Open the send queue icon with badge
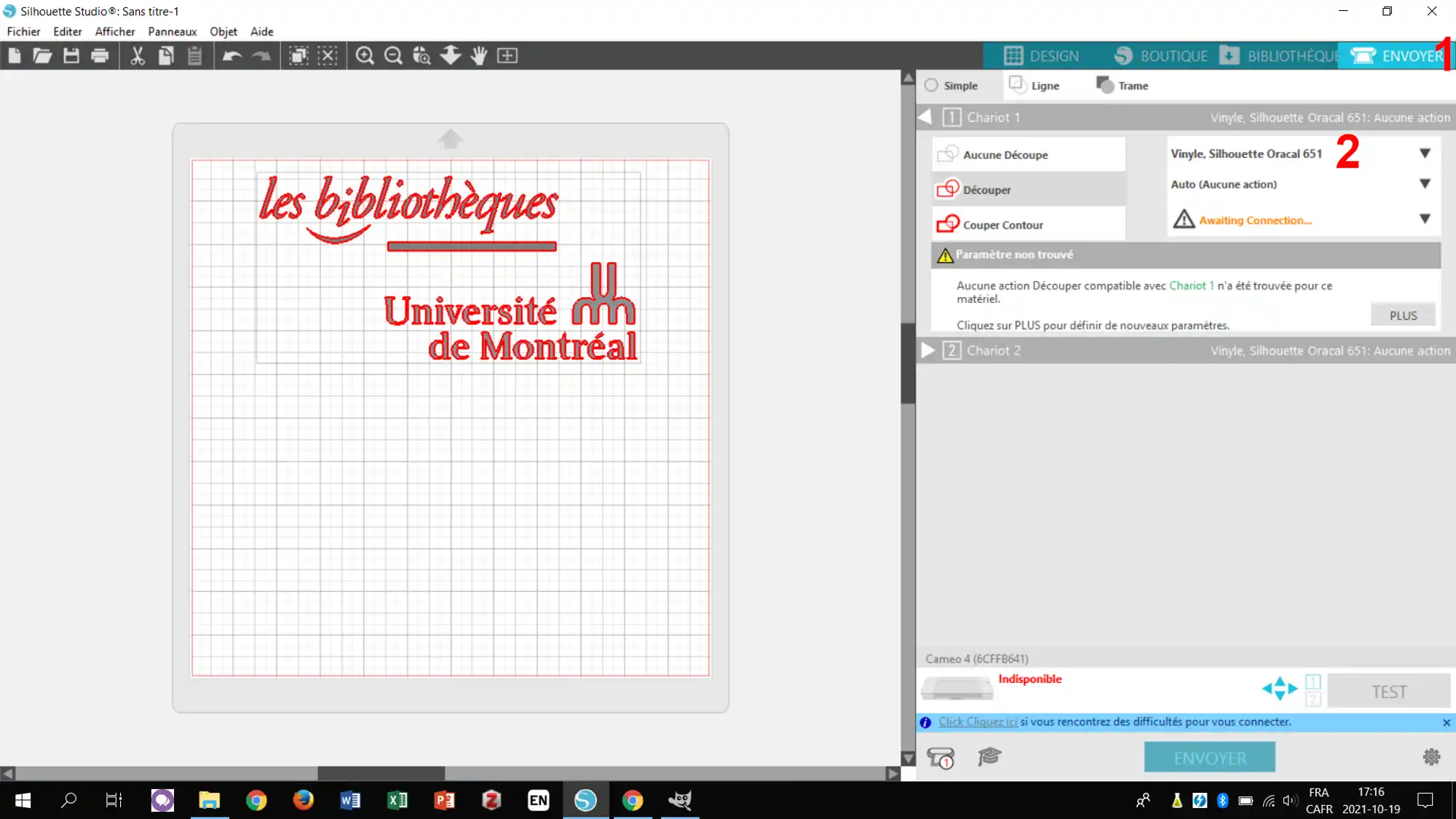This screenshot has width=1456, height=819. pos(941,757)
